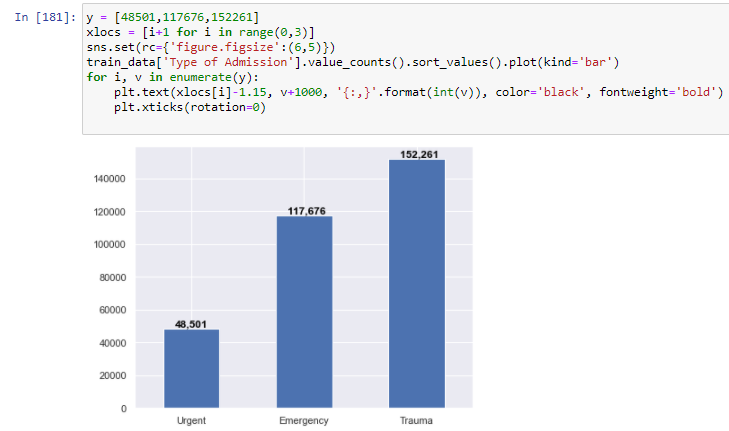Screen dimensions: 729x431
Task: Click the 60000 y-axis tick
Action: [112, 310]
